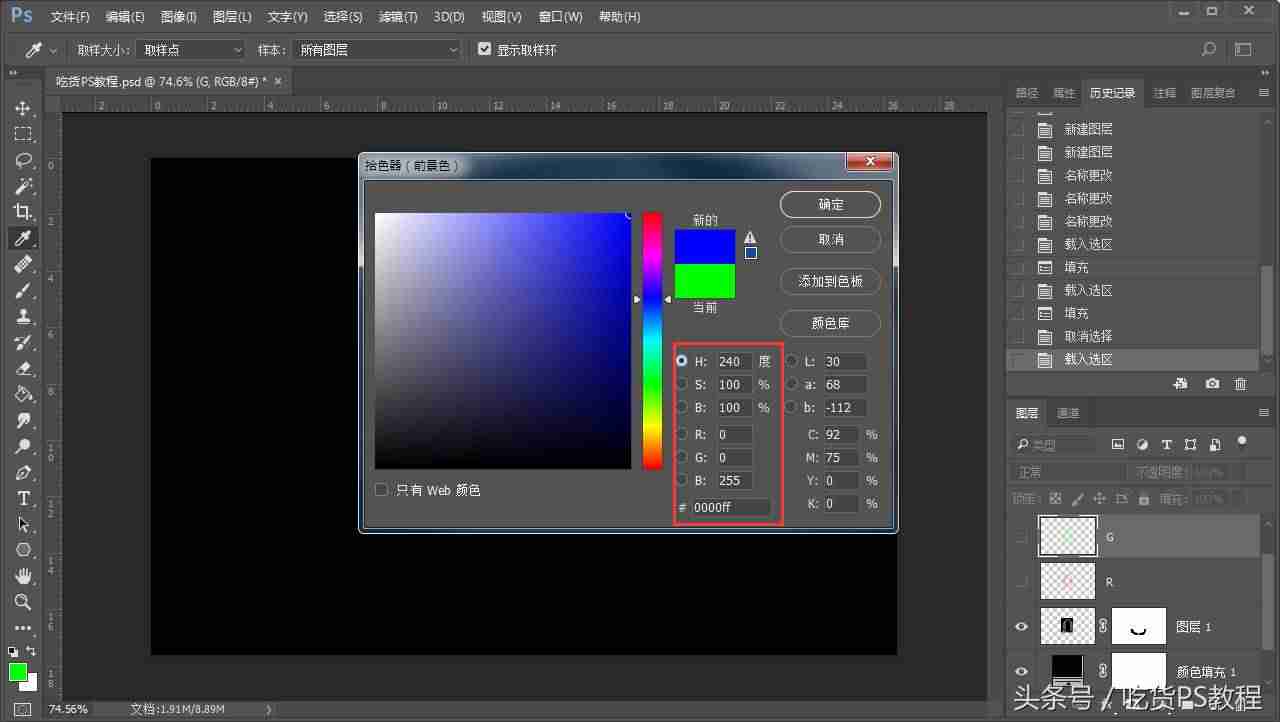Click the green current color swatch
Viewport: 1280px width, 722px height.
click(x=705, y=281)
